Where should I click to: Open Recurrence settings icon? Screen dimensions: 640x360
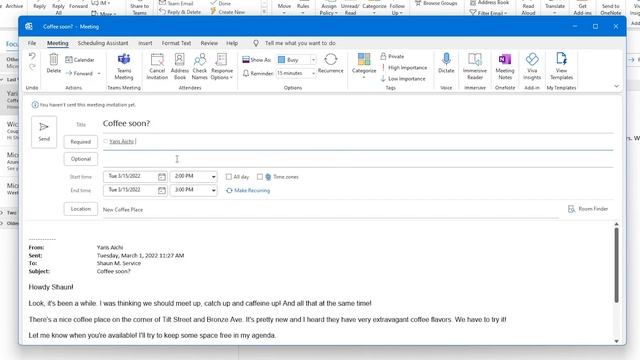point(331,63)
